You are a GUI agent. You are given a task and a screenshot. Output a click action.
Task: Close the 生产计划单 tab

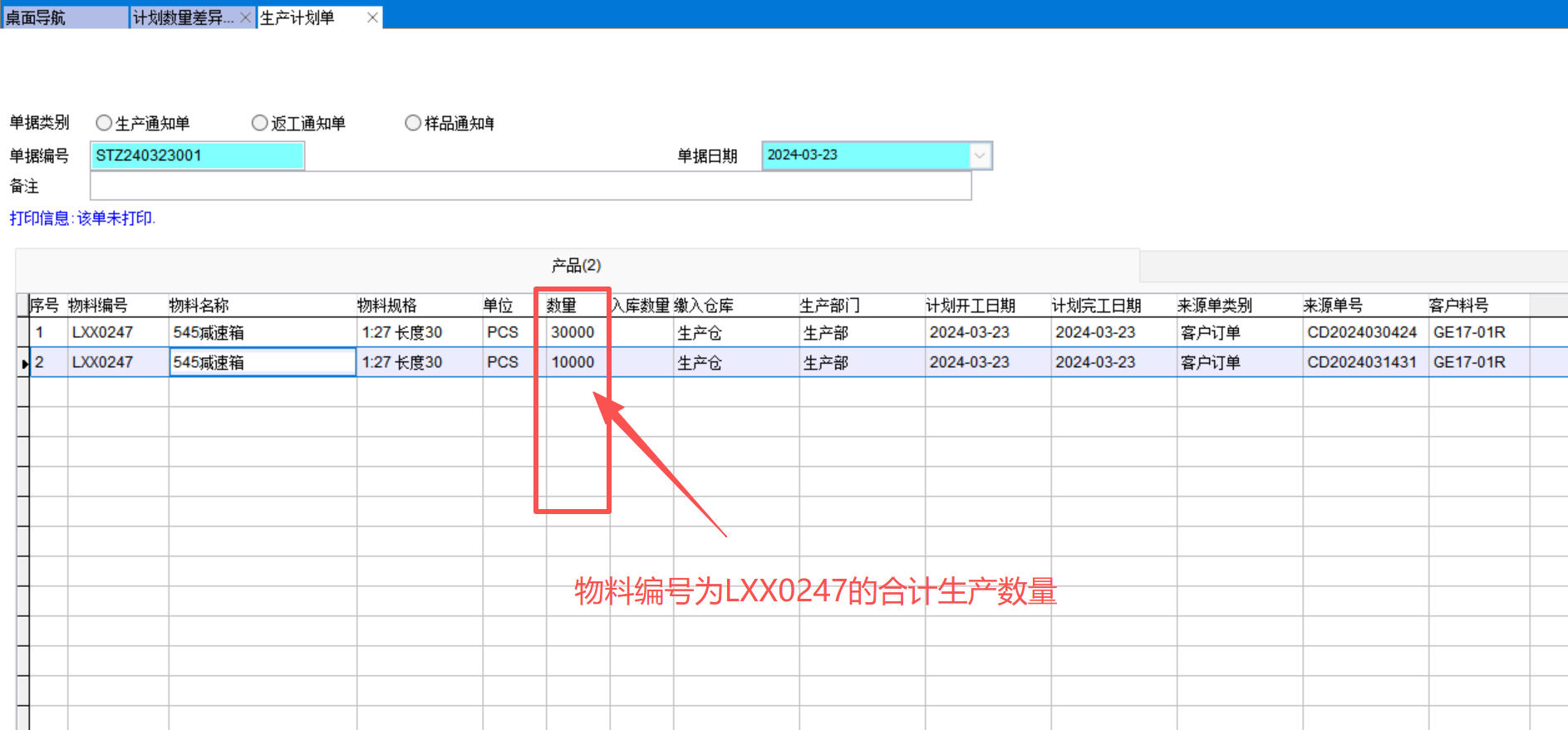(372, 17)
